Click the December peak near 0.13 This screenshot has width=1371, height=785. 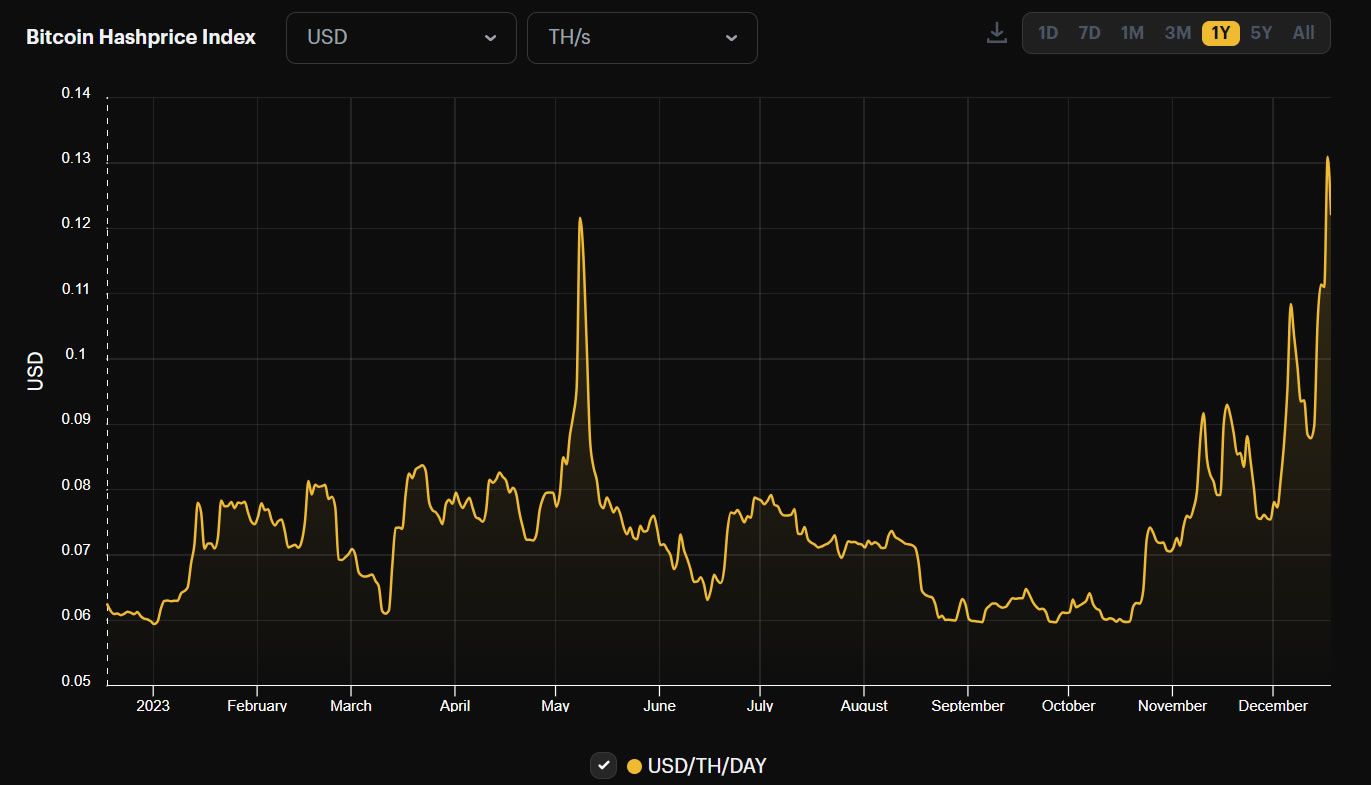(x=1327, y=158)
